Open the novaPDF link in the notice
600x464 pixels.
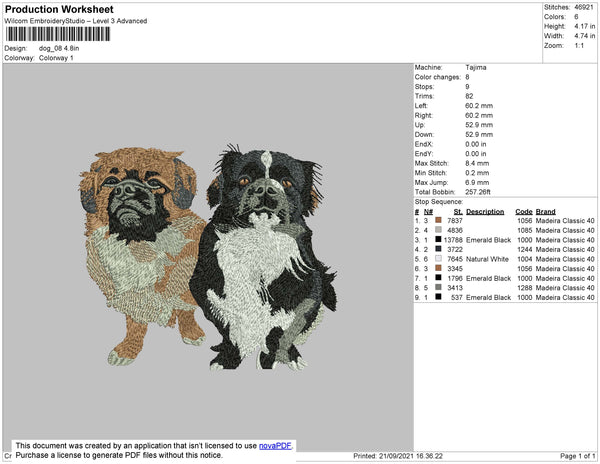pyautogui.click(x=275, y=446)
